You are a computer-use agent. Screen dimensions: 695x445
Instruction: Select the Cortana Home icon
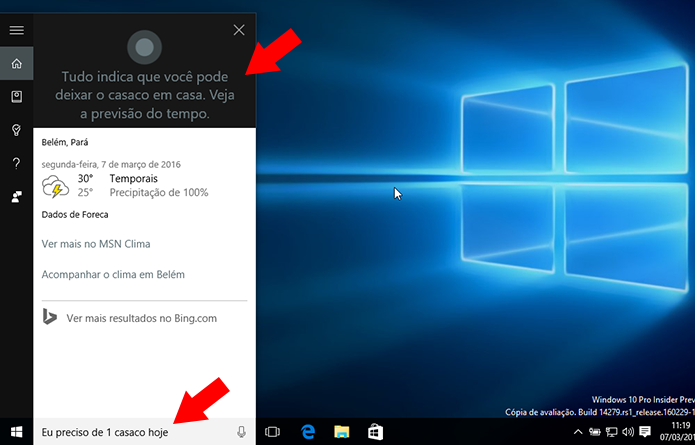[16, 64]
